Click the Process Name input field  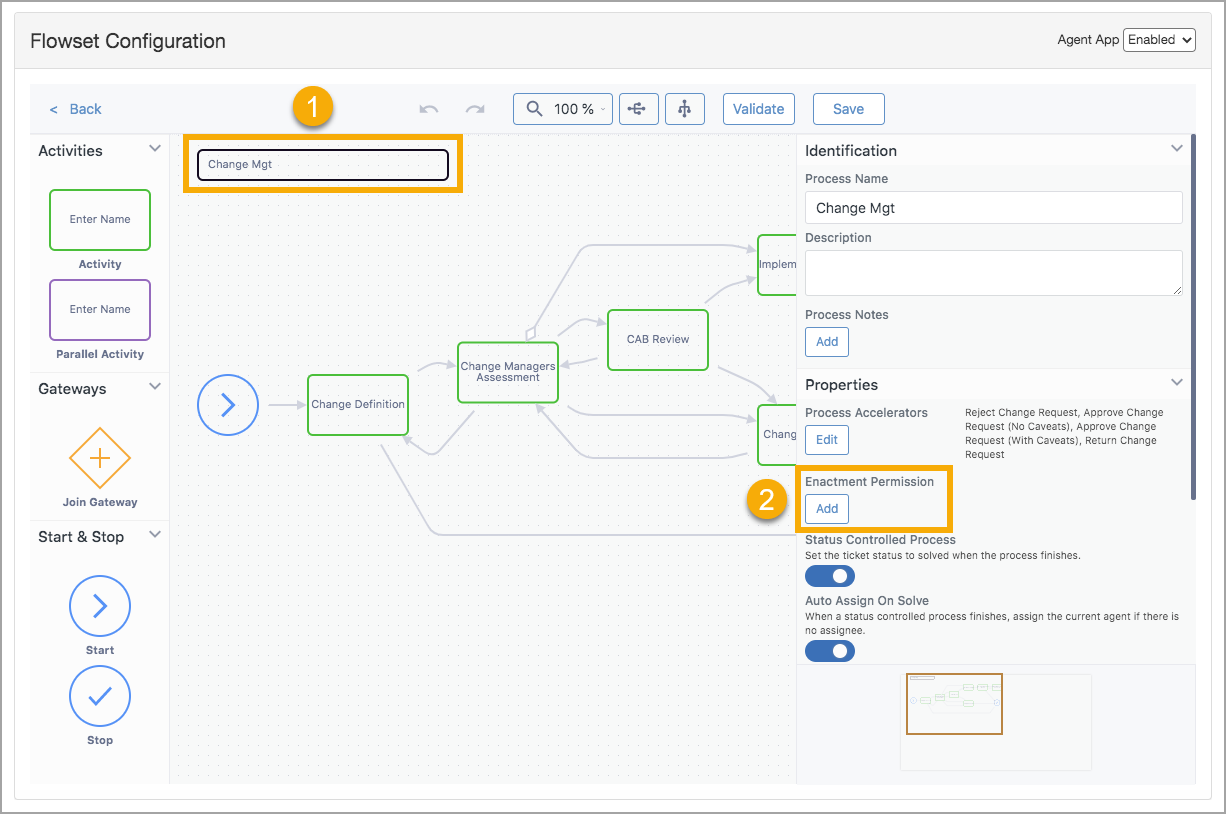[x=994, y=208]
